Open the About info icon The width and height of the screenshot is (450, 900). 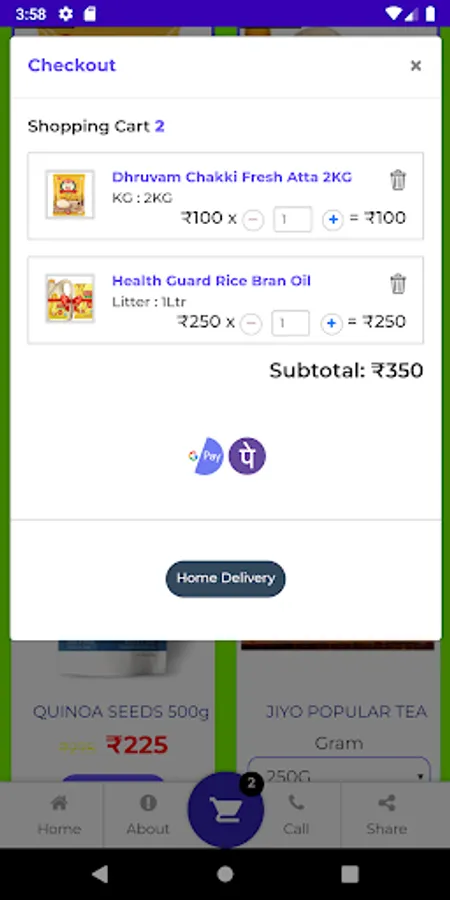[148, 802]
